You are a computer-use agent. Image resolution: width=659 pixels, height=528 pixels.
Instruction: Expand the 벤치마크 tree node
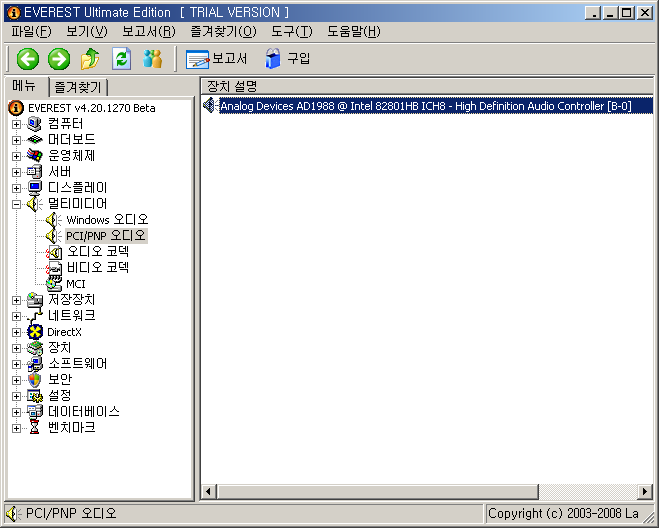coord(16,428)
